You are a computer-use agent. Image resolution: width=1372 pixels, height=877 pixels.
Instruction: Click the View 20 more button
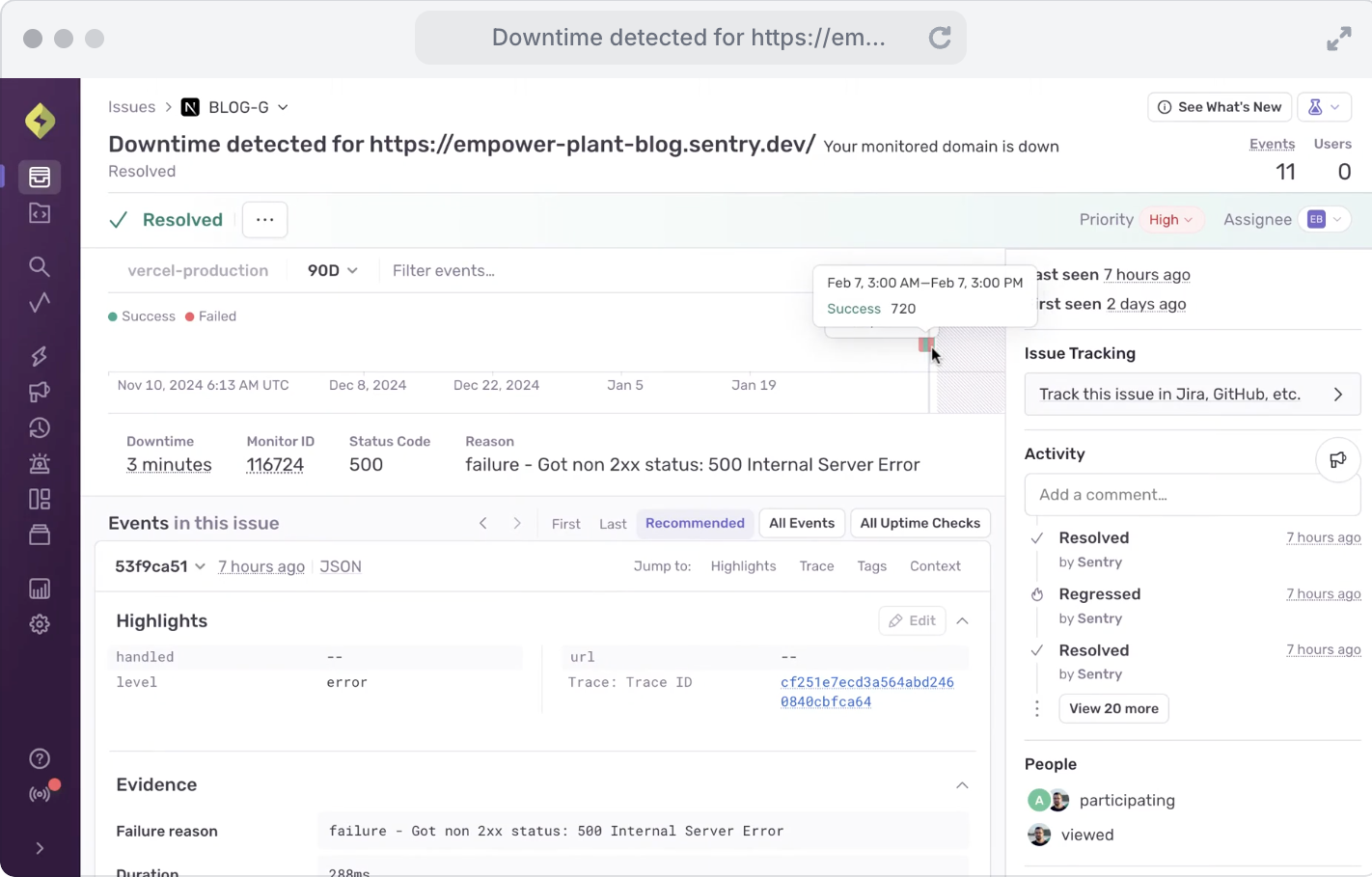point(1113,708)
